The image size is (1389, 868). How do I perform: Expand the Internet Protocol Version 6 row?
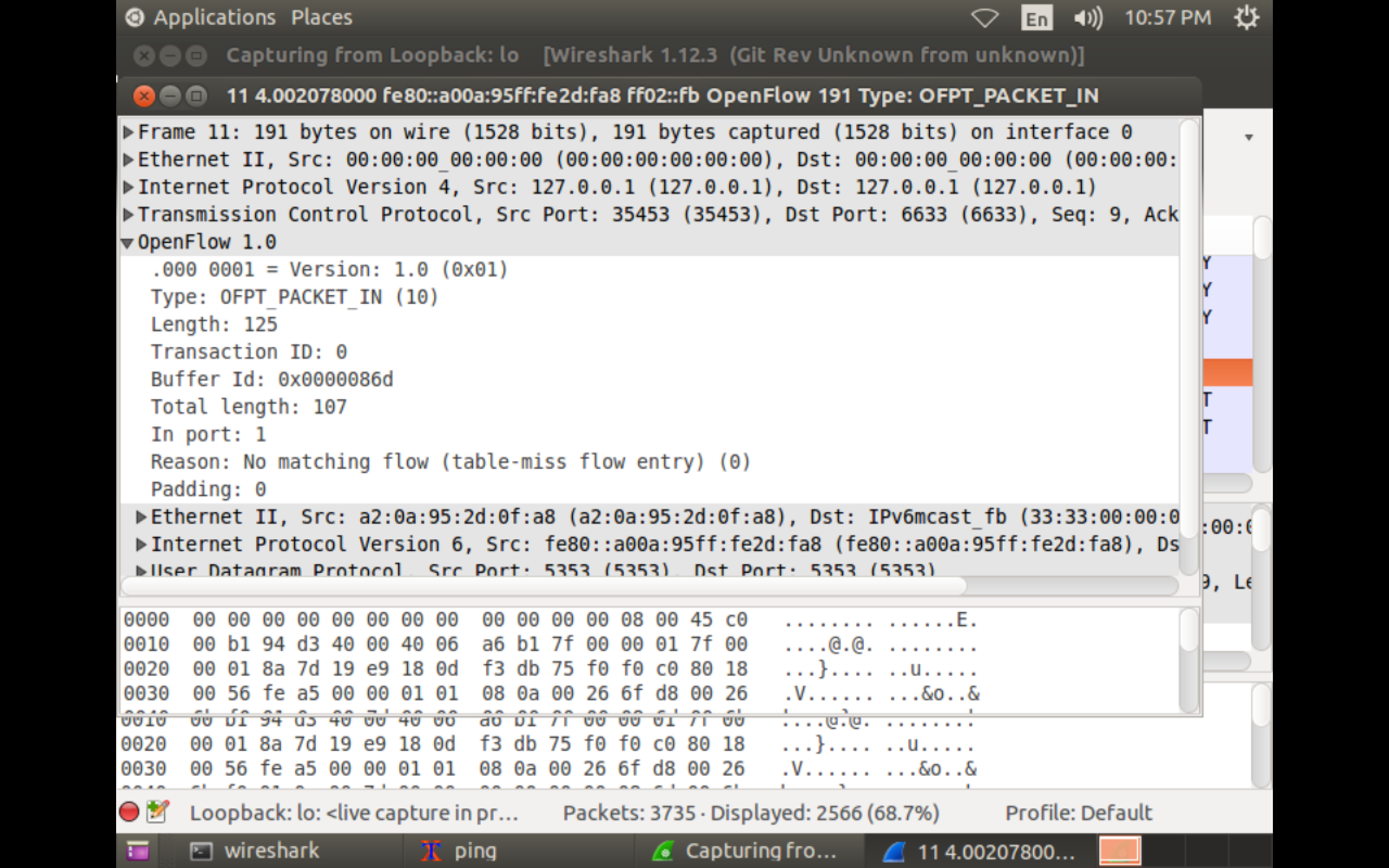pos(140,543)
